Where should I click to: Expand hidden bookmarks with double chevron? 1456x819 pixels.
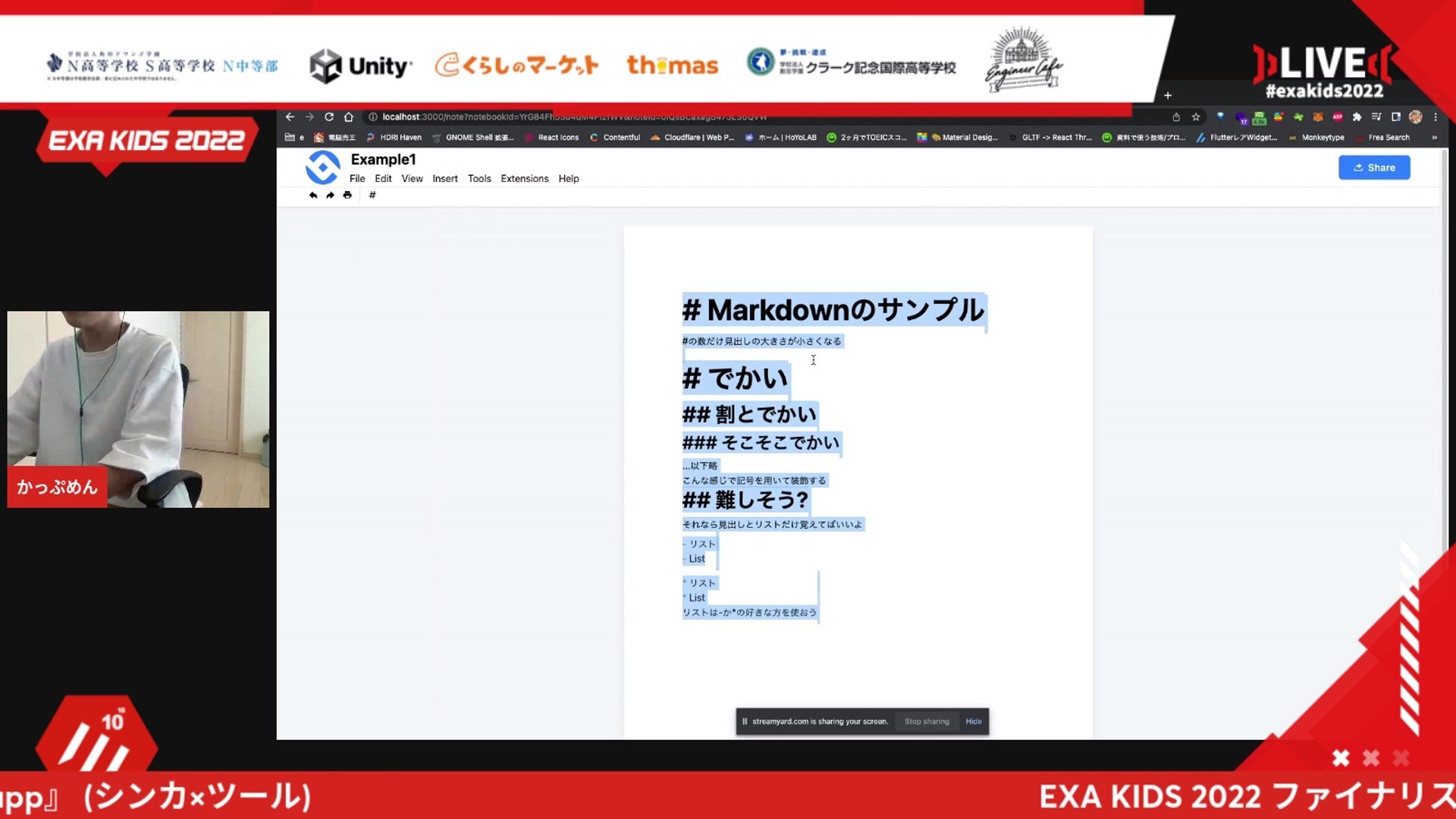coord(1434,137)
